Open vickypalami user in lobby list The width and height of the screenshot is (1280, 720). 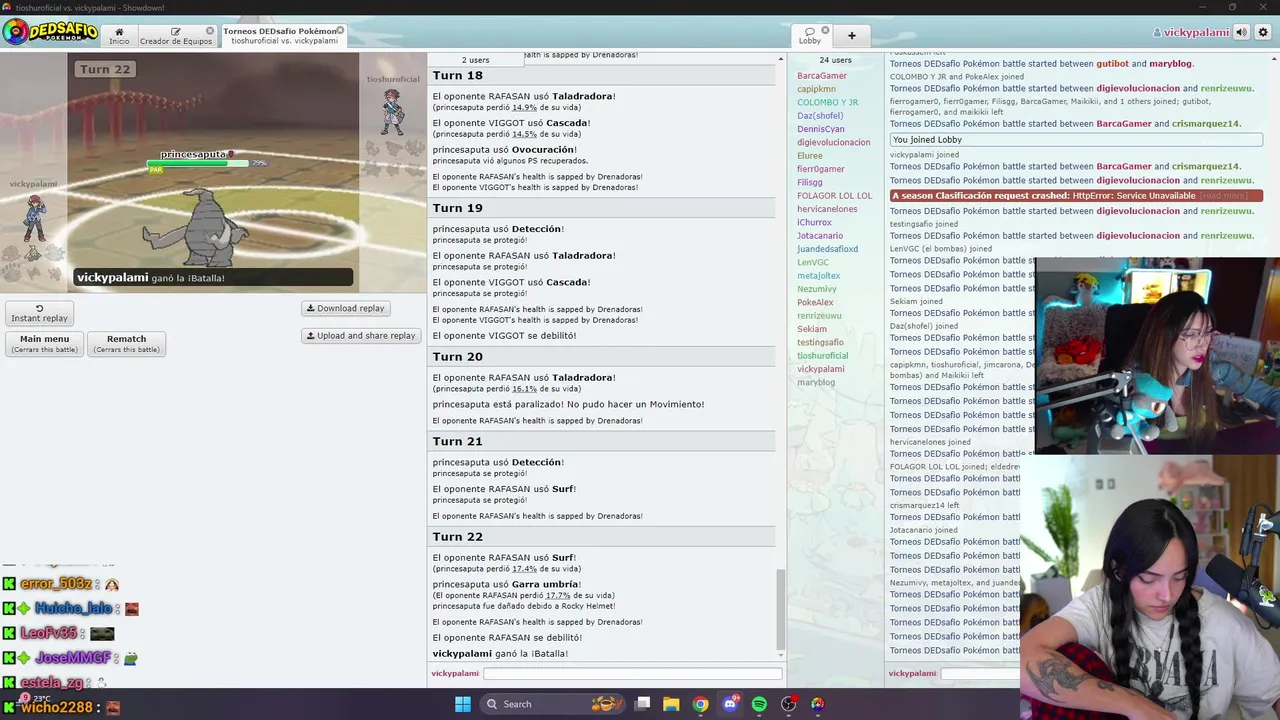pos(821,369)
